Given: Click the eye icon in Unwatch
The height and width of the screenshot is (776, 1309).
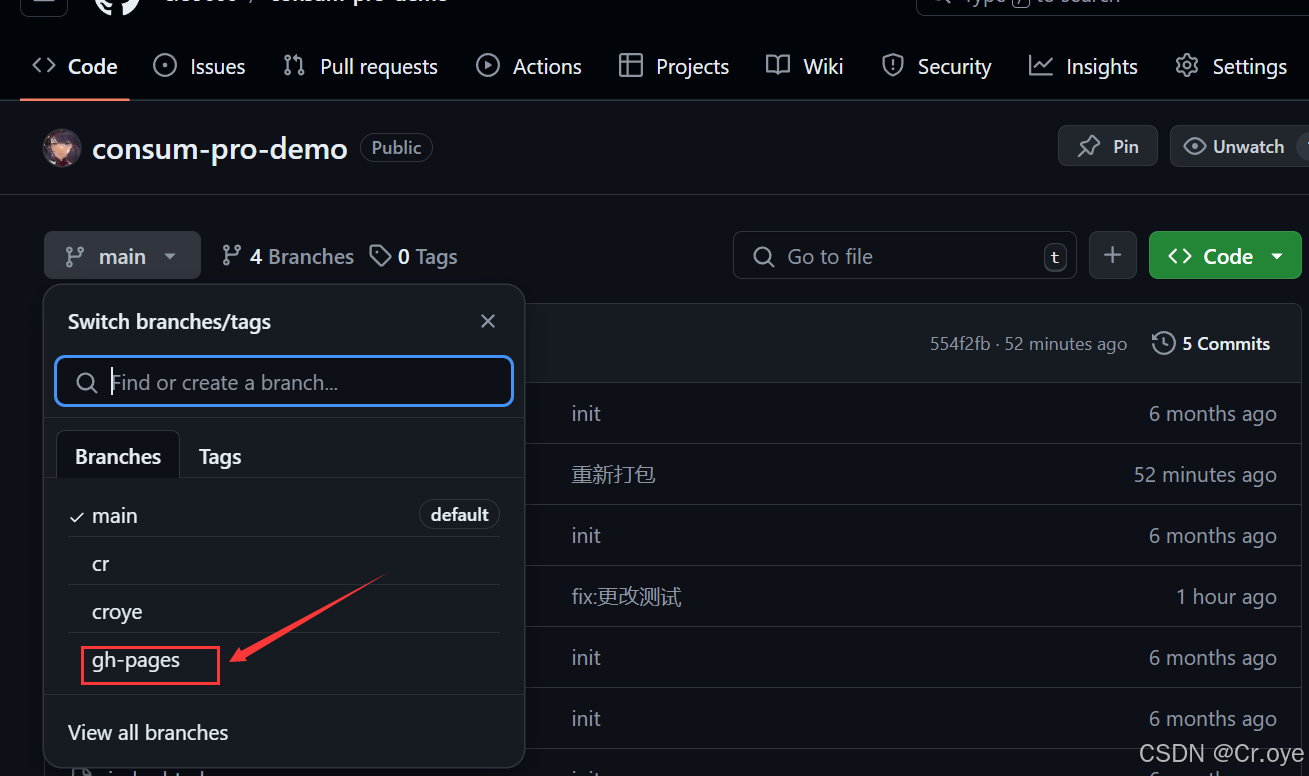Looking at the screenshot, I should (x=1194, y=146).
